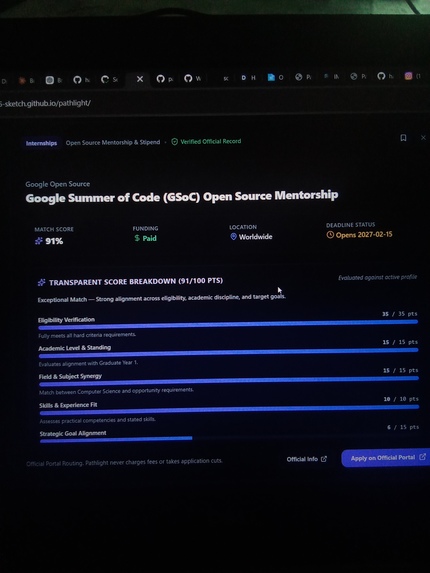The width and height of the screenshot is (430, 573).
Task: Click the '6 / 15 pts' score
Action: pos(403,427)
